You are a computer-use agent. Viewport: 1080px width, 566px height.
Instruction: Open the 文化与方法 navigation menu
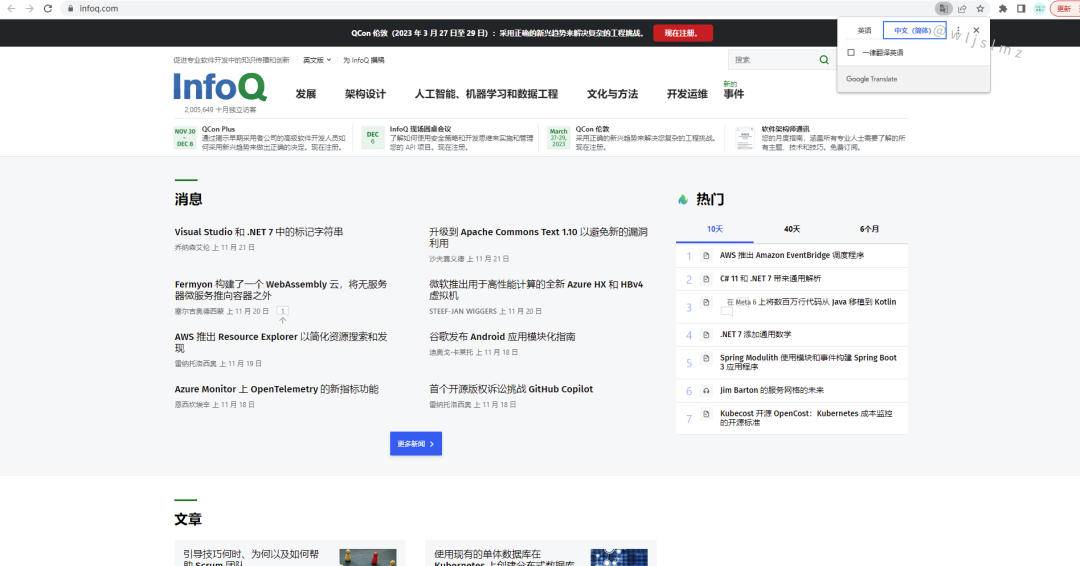pyautogui.click(x=612, y=94)
